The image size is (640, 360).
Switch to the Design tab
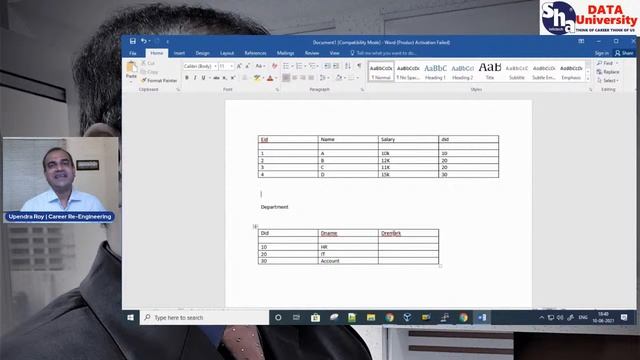[x=202, y=53]
